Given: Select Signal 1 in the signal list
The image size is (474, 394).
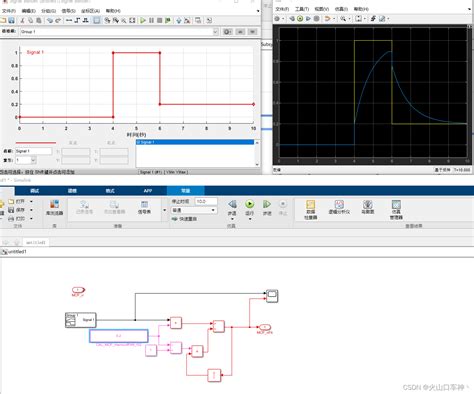Looking at the screenshot, I should click(x=195, y=142).
